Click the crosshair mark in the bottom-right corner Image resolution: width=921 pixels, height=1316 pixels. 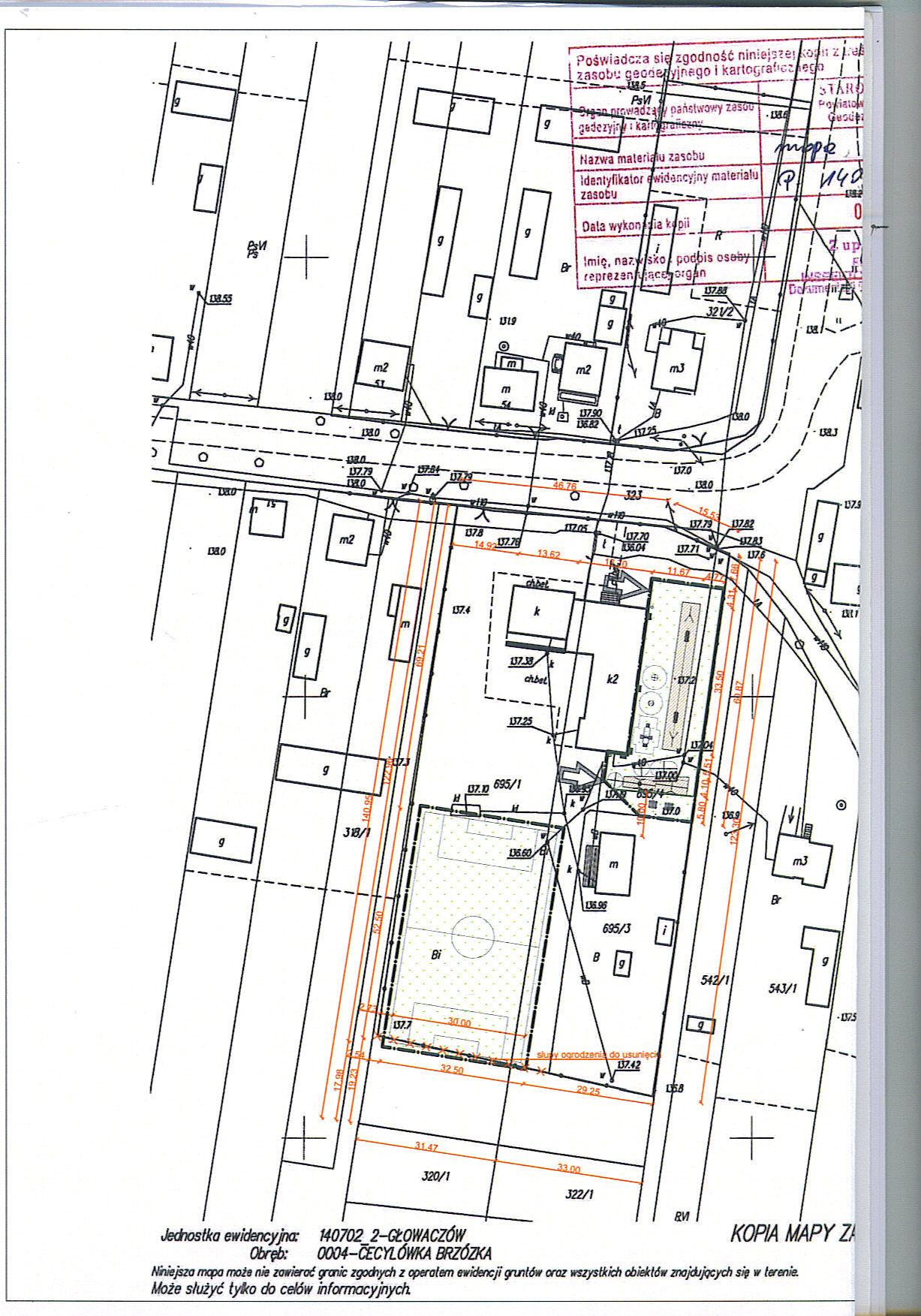click(751, 1137)
